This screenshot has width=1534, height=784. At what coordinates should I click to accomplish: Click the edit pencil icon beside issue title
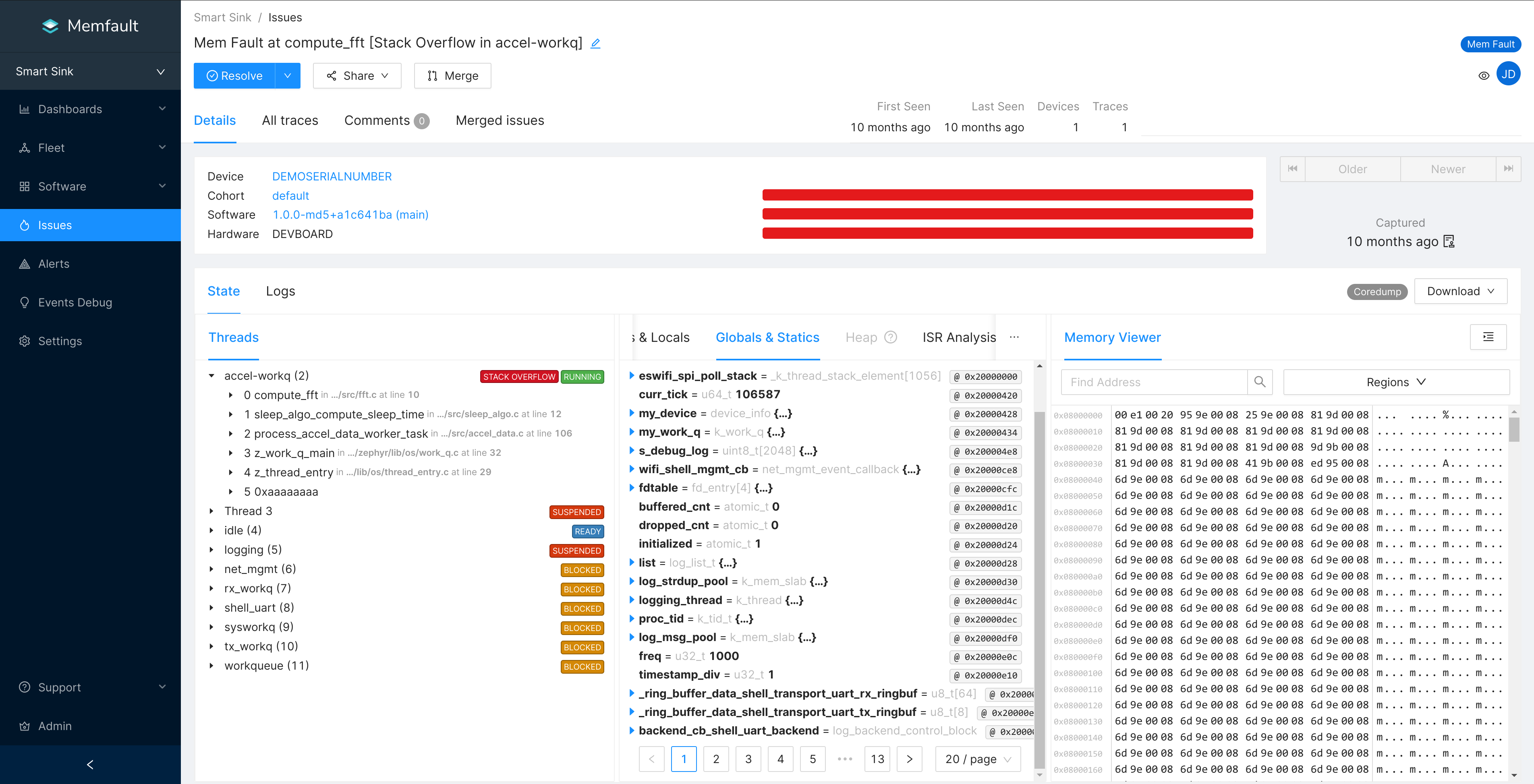[x=595, y=43]
